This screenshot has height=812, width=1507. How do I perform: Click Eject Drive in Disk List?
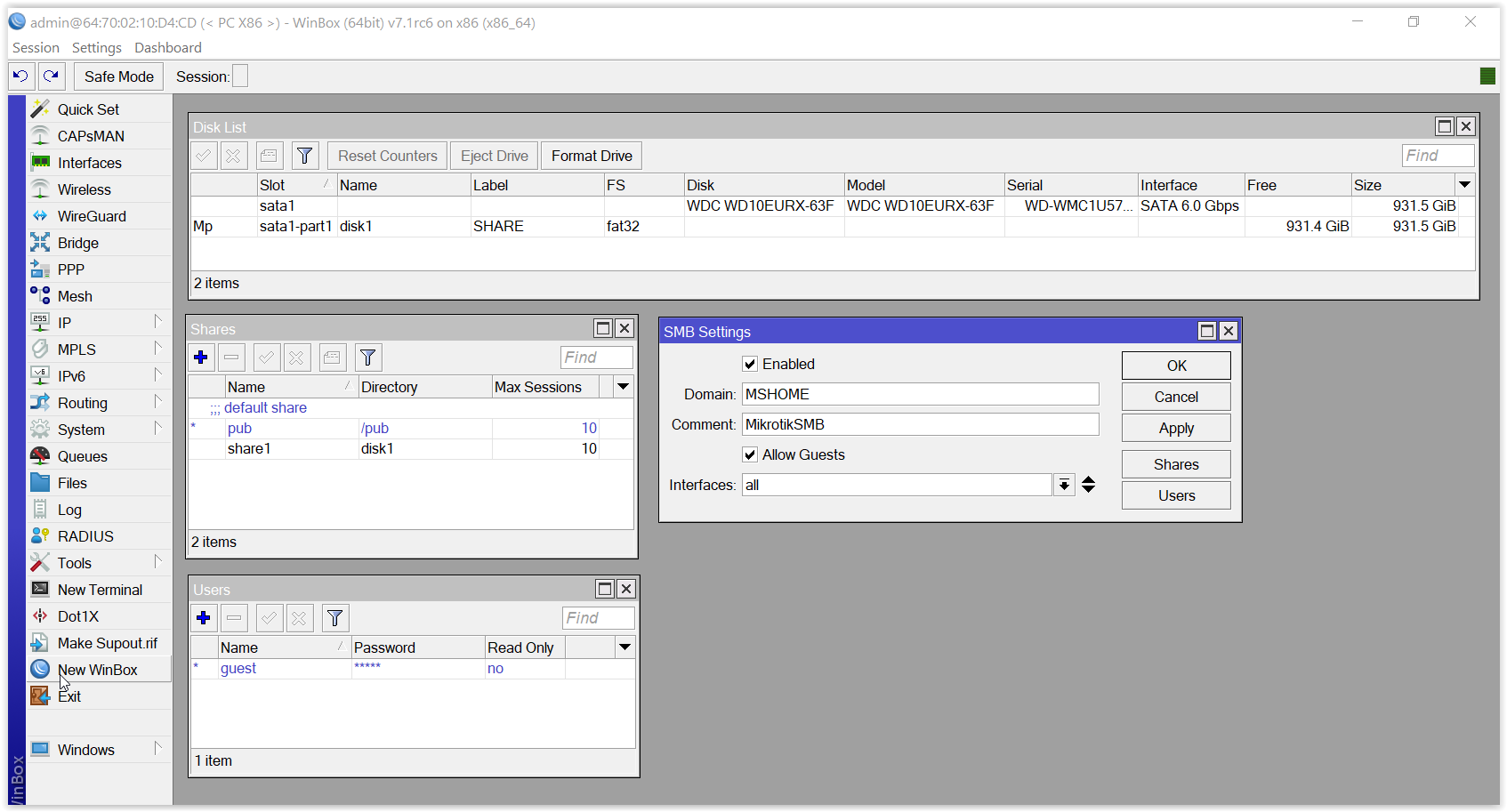point(495,157)
